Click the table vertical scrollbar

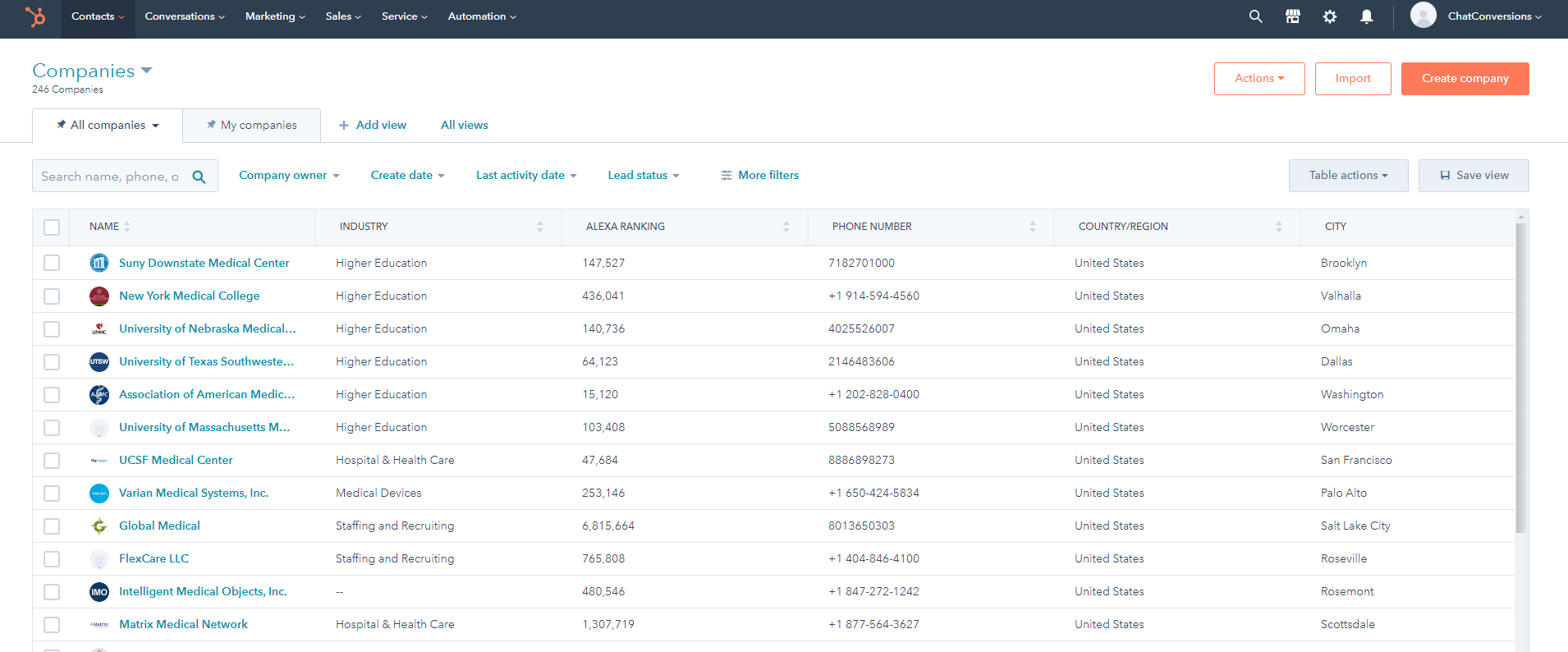click(x=1520, y=378)
